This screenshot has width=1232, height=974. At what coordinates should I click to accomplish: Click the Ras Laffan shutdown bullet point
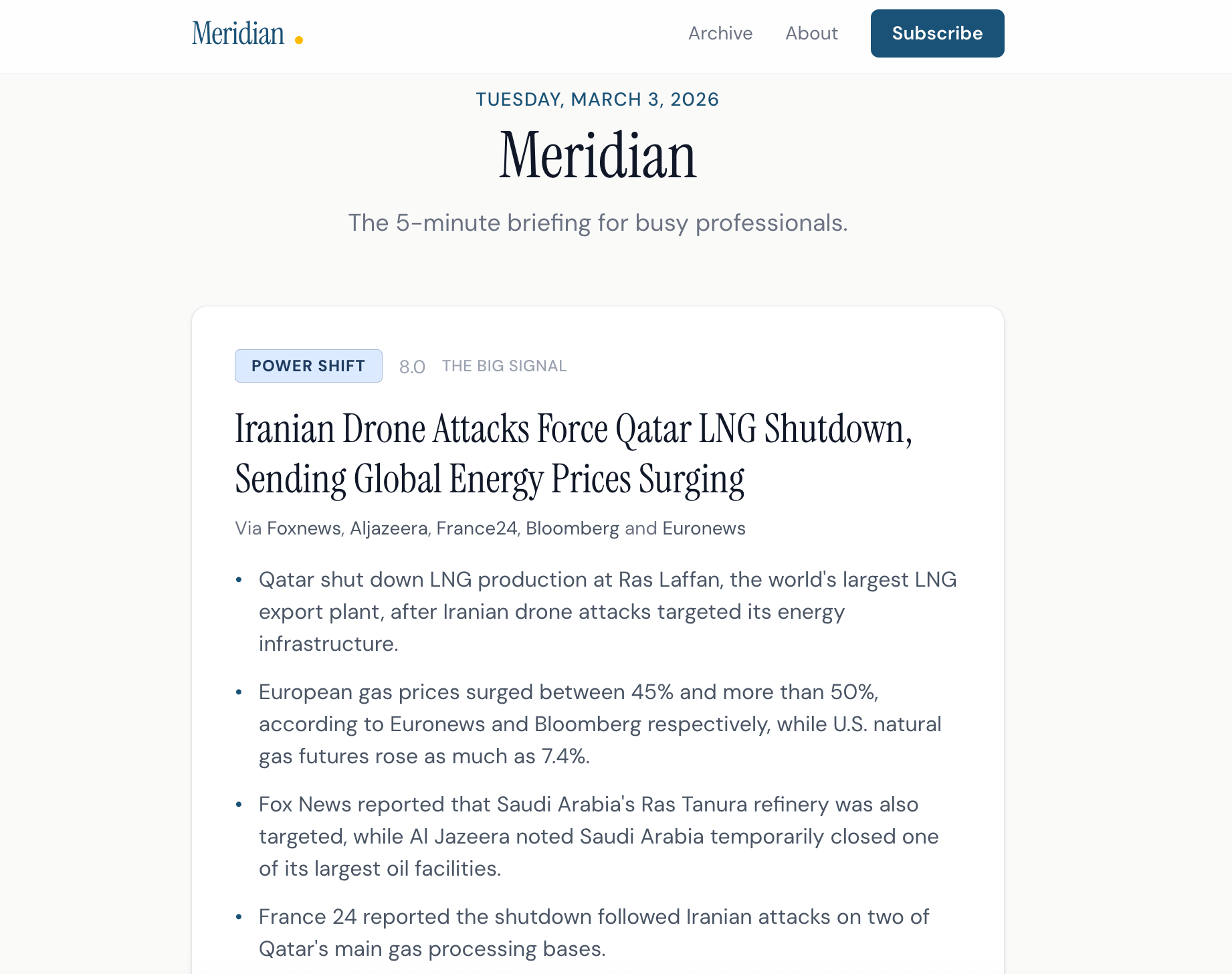[607, 611]
